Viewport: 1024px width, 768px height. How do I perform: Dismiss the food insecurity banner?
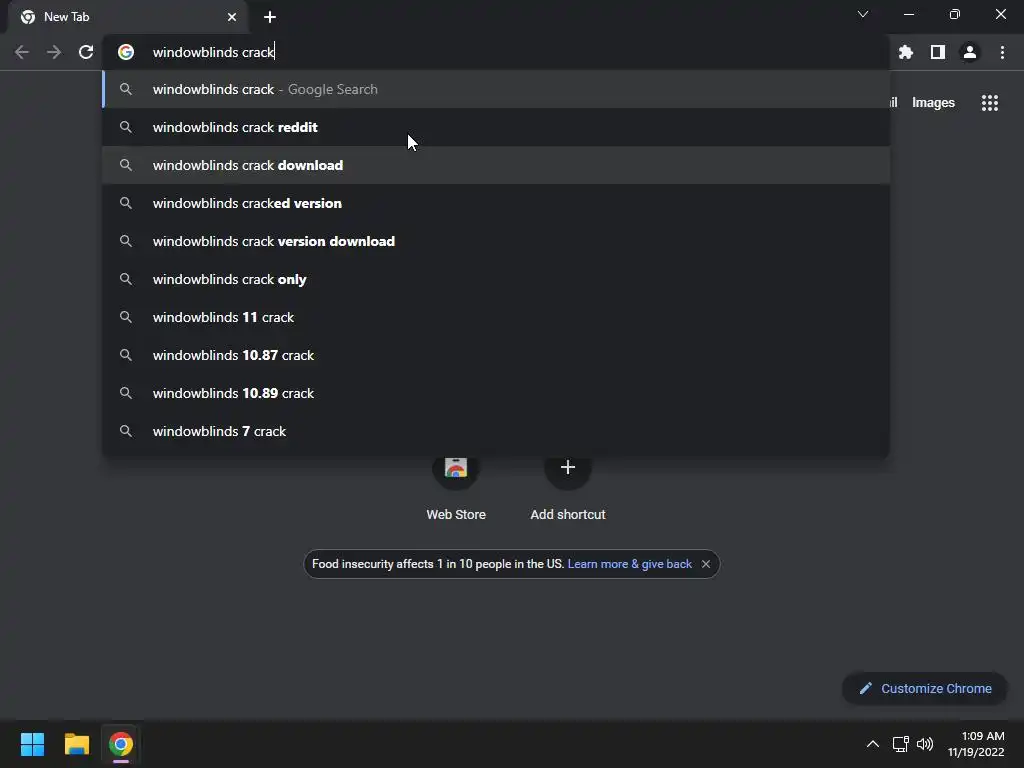[x=706, y=564]
